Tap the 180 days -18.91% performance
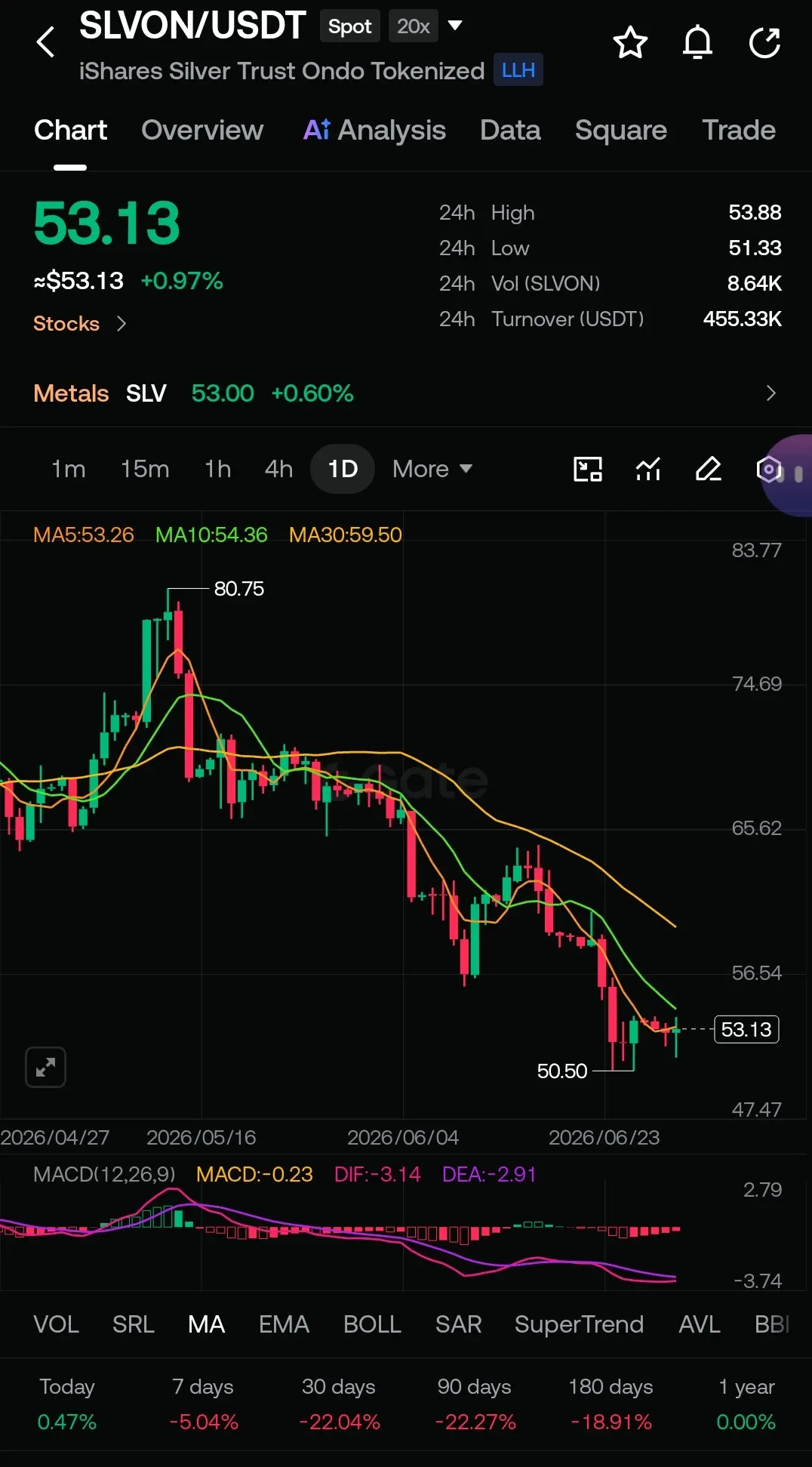This screenshot has height=1467, width=812. [x=611, y=1404]
